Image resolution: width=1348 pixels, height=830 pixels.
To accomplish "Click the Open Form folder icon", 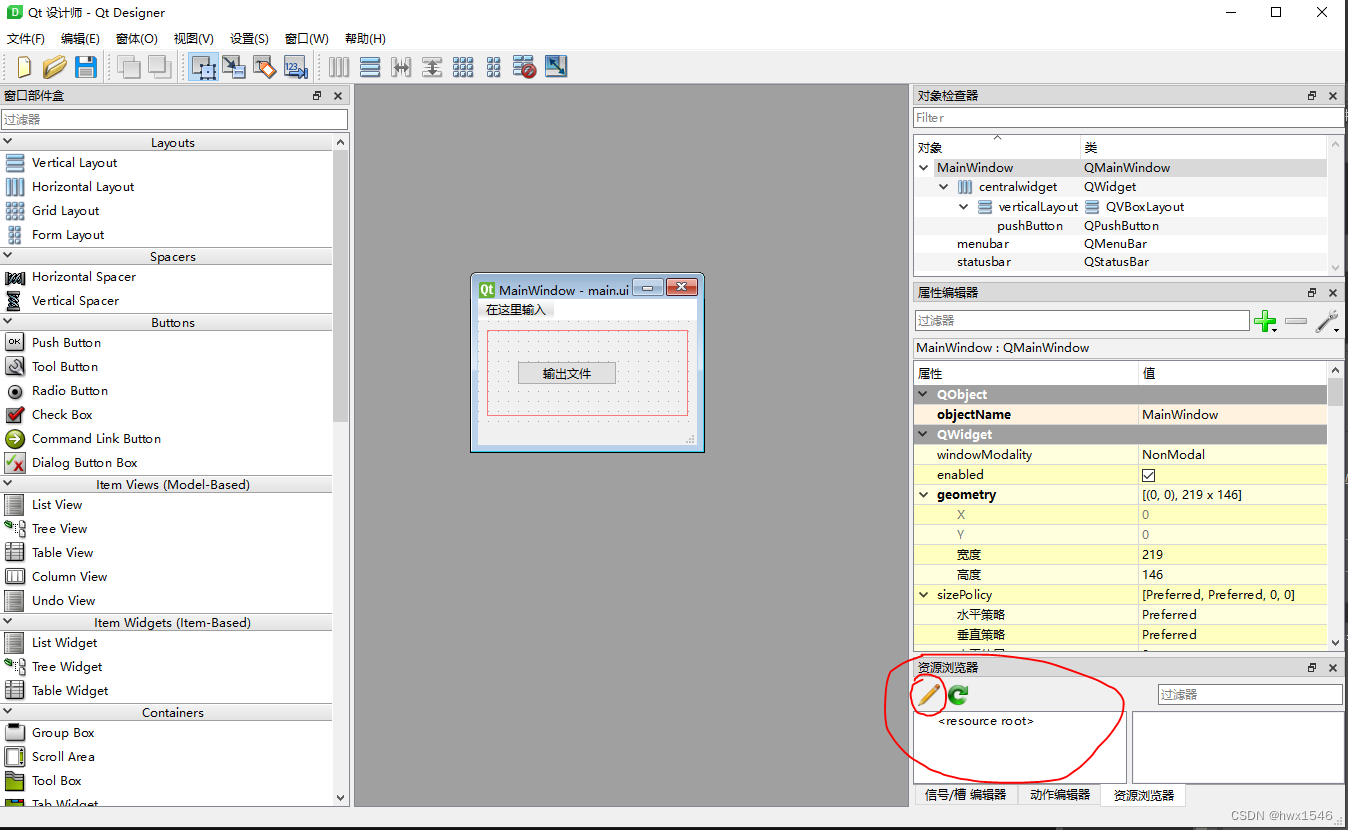I will pos(54,67).
